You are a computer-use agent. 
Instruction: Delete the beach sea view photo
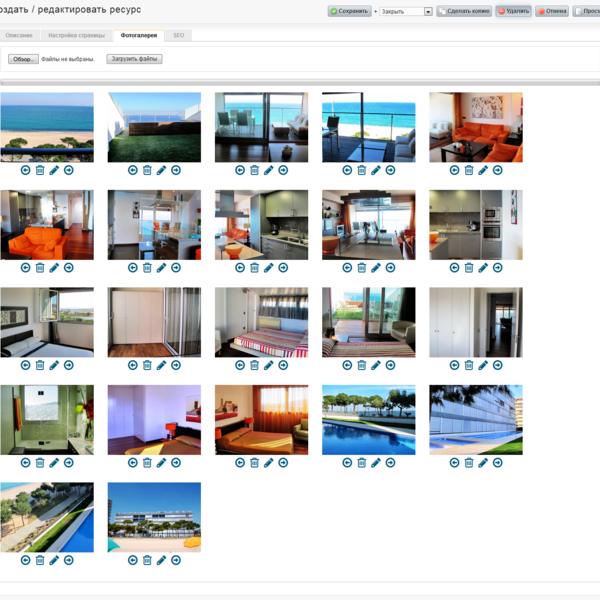click(x=40, y=170)
